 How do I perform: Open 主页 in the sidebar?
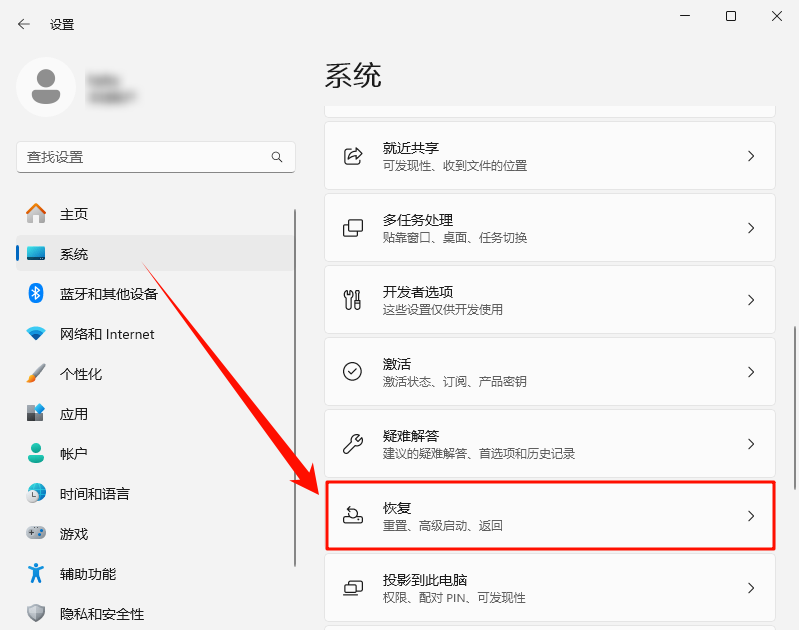click(x=155, y=214)
